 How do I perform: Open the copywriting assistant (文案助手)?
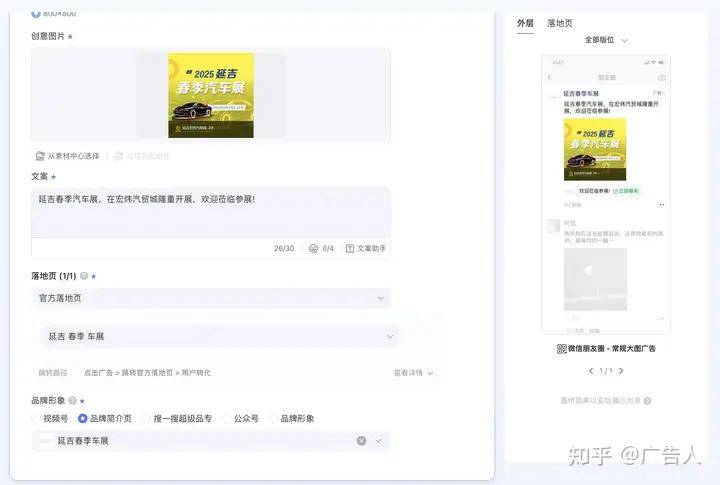[x=365, y=248]
